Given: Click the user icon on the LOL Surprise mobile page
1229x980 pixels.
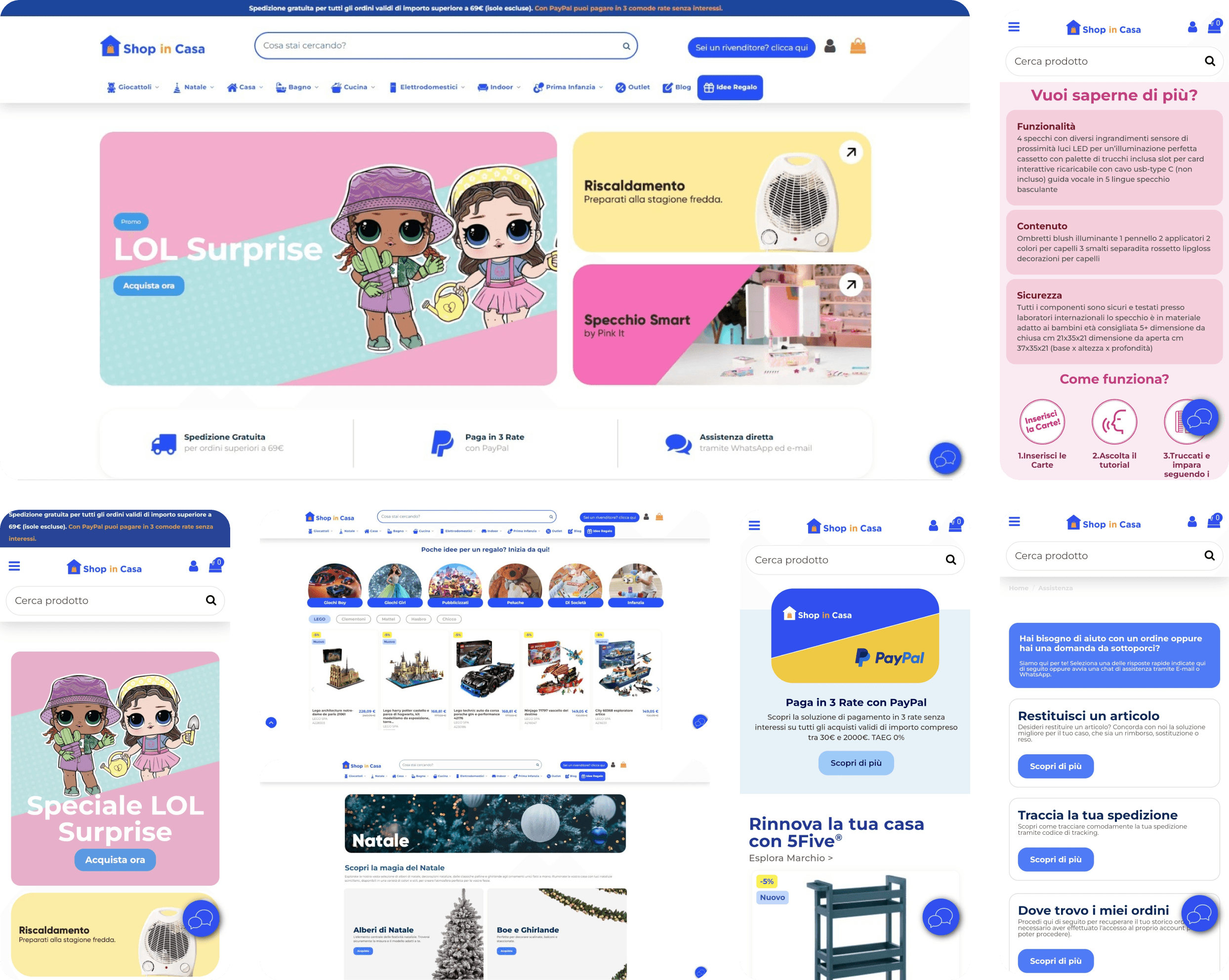Looking at the screenshot, I should [x=193, y=566].
